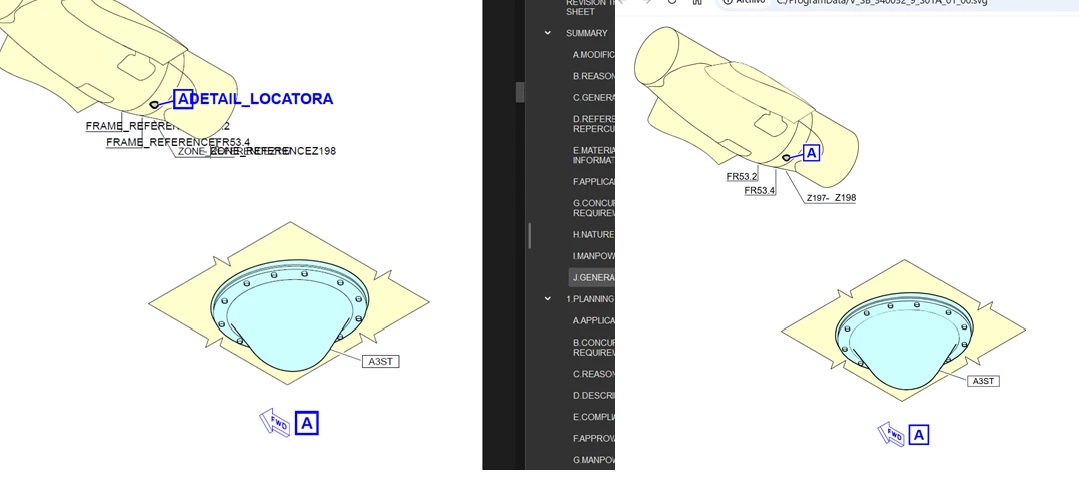The image size is (1079, 491).
Task: Click FWD arrow in left drawing
Action: [275, 422]
